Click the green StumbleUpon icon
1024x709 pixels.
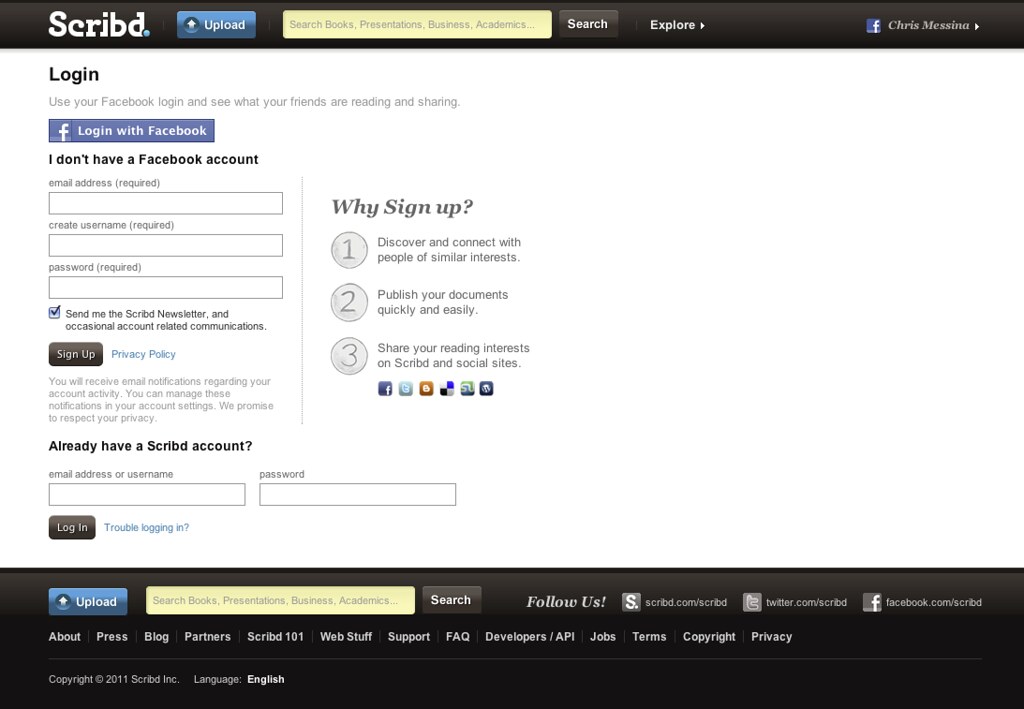(x=467, y=389)
